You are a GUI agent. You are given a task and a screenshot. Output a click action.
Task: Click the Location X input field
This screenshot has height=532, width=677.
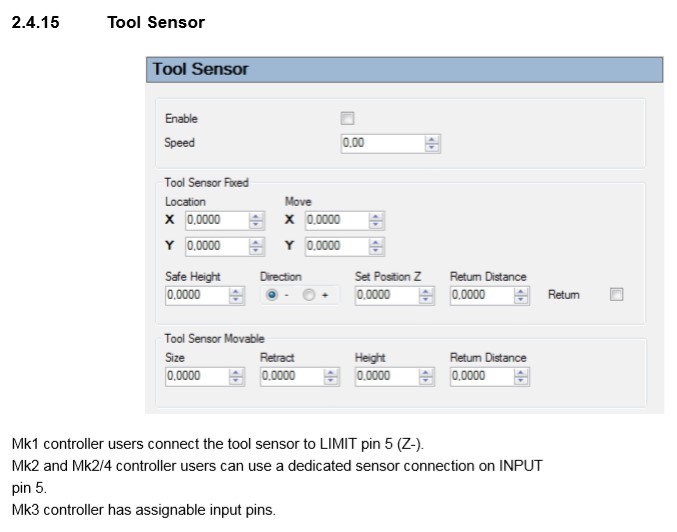point(214,220)
